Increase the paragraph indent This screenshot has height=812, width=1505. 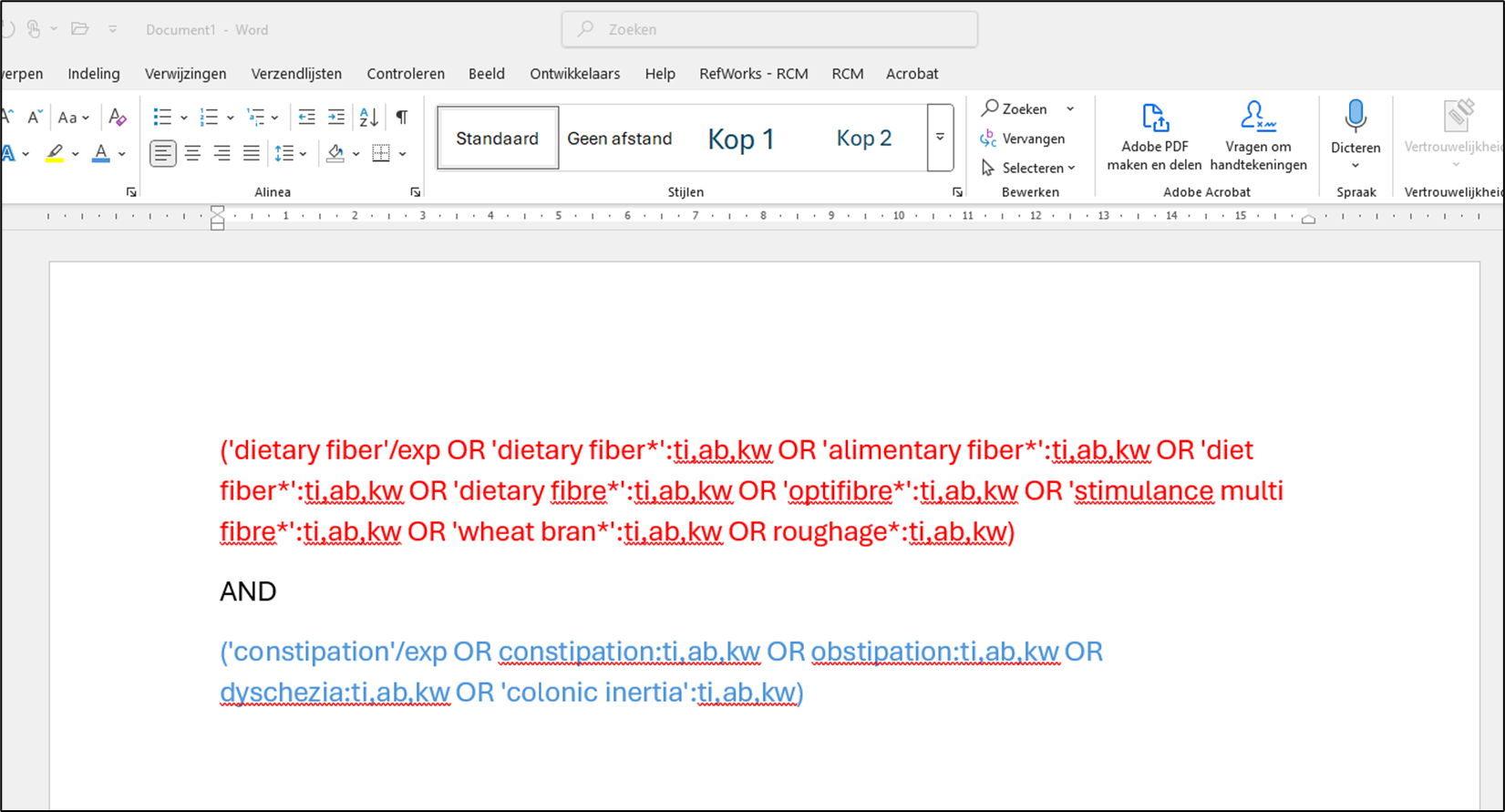pos(336,117)
